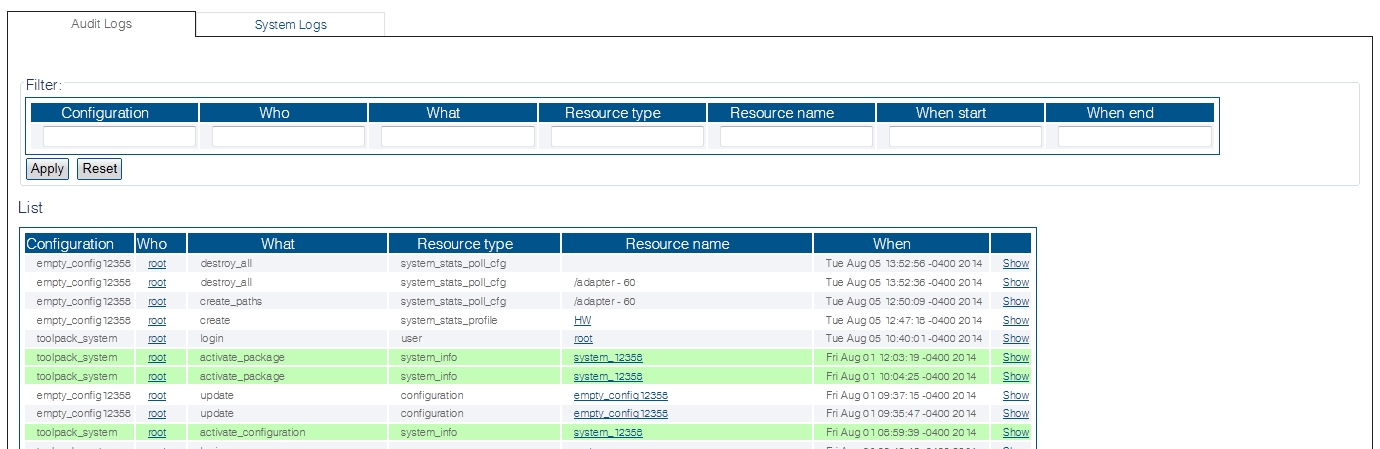Click the Reset filter button
The height and width of the screenshot is (449, 1380).
(x=99, y=169)
